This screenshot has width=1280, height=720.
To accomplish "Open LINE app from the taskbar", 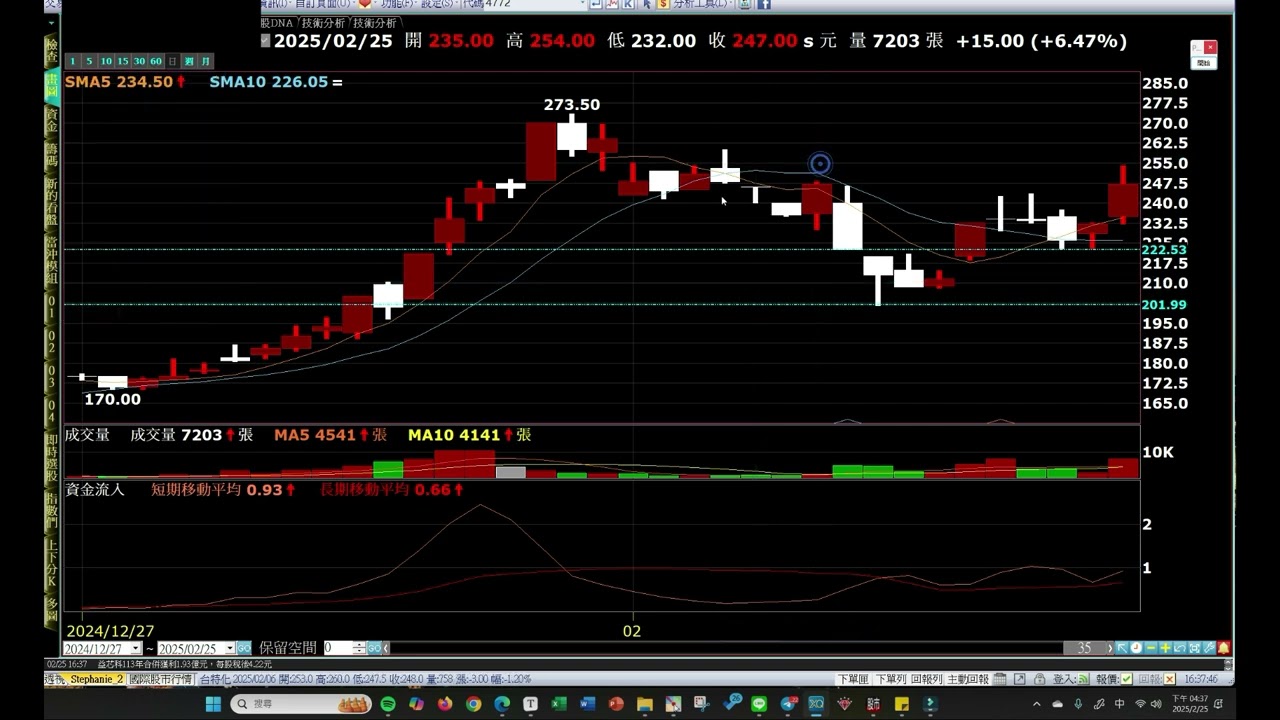I will click(x=759, y=704).
